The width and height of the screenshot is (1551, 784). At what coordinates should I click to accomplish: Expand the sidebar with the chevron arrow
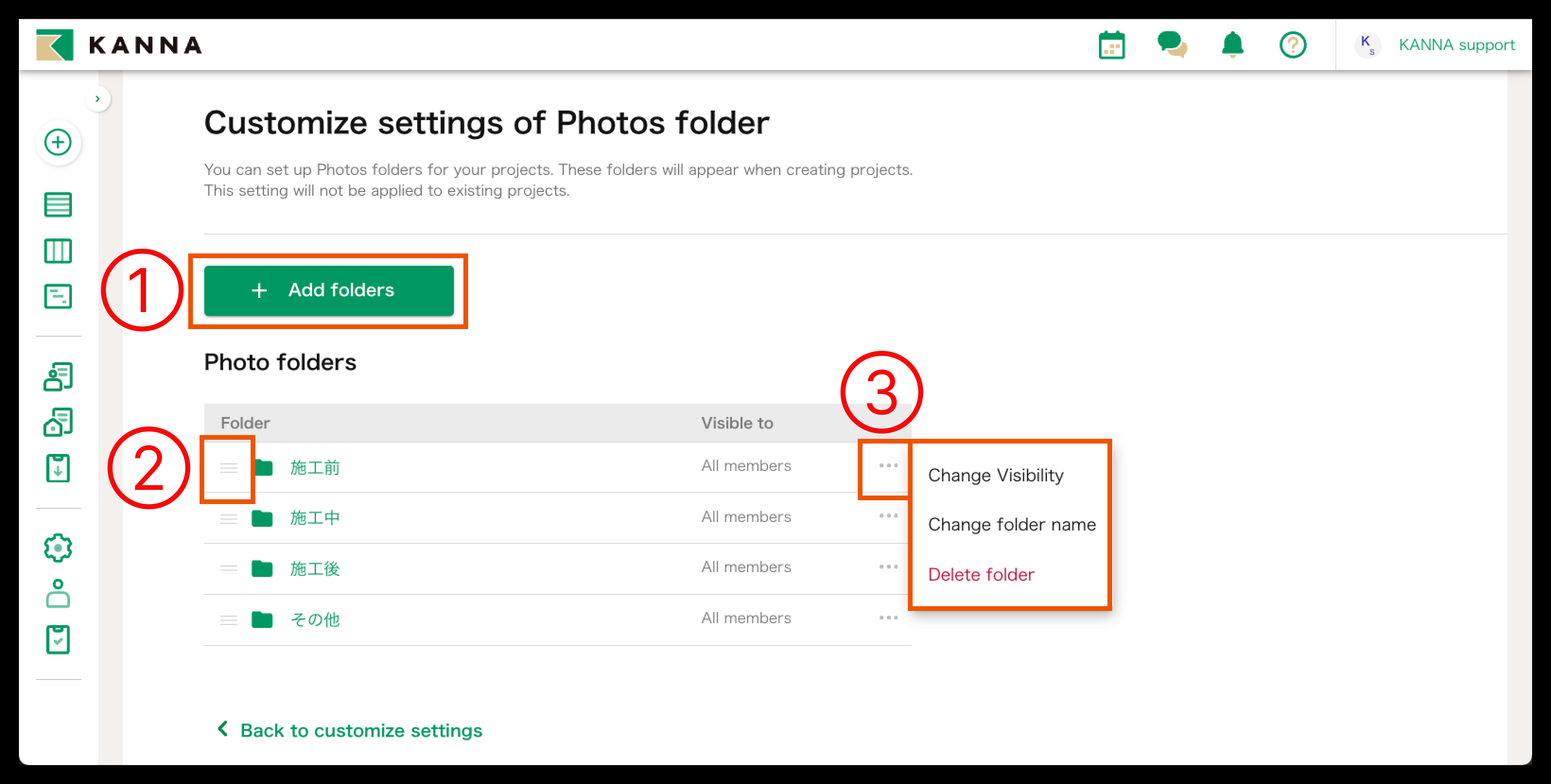tap(97, 99)
